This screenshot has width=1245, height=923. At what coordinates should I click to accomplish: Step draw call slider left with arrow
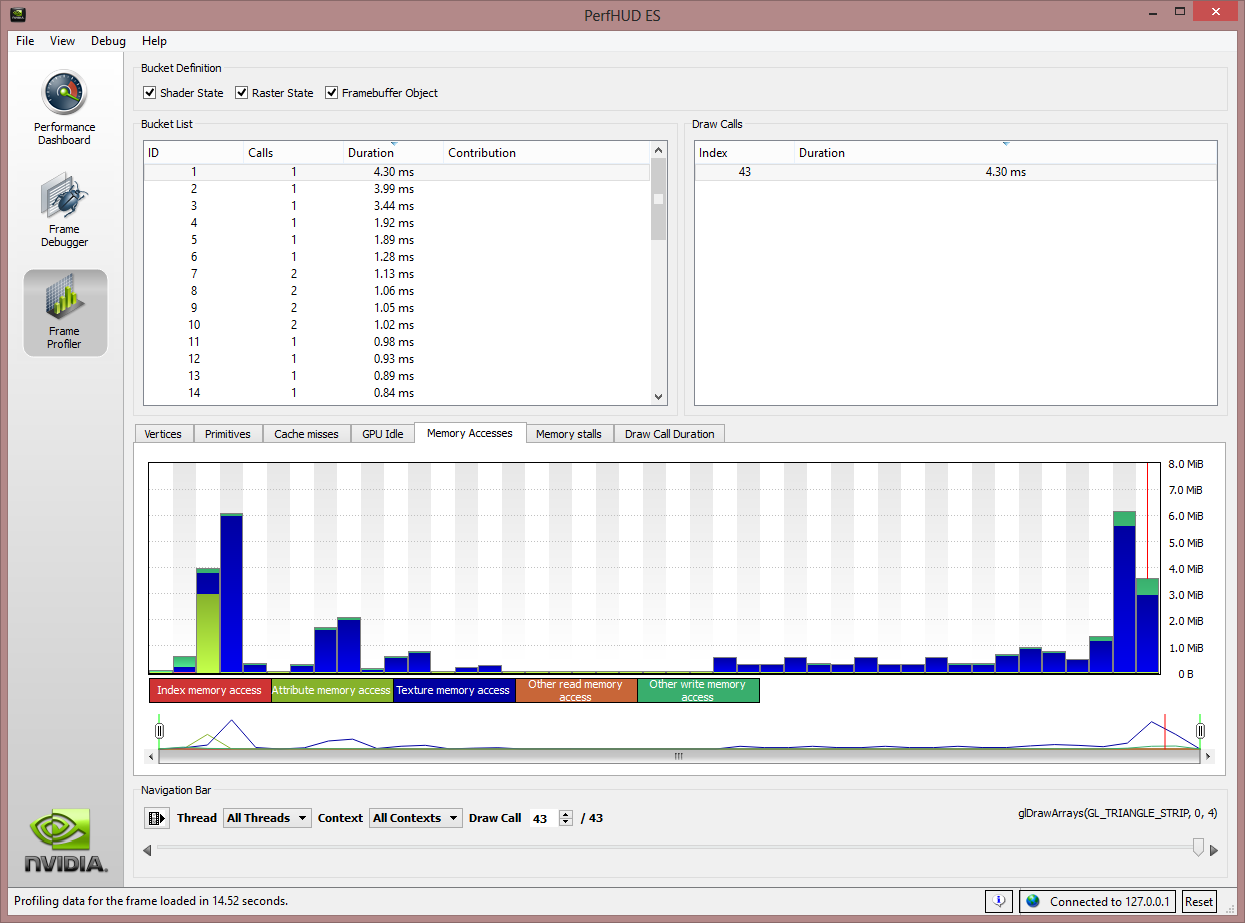[x=148, y=850]
